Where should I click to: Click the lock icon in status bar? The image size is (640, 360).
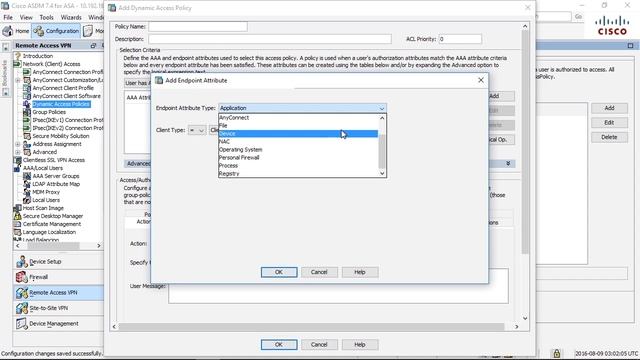[556, 353]
